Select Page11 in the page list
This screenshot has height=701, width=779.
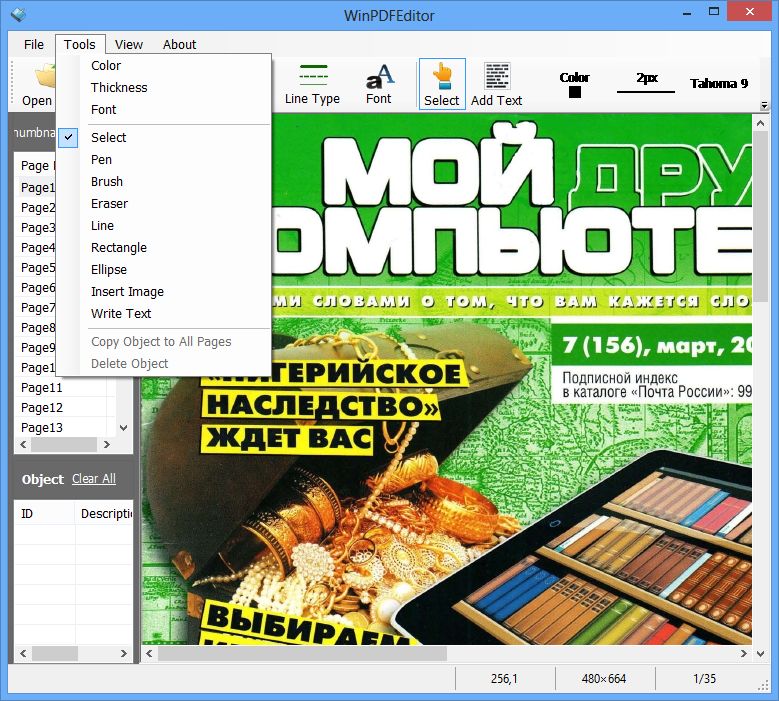pos(42,388)
